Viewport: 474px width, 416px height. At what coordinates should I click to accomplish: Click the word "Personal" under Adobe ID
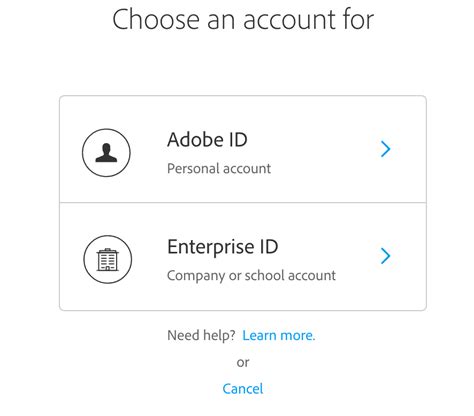point(193,169)
